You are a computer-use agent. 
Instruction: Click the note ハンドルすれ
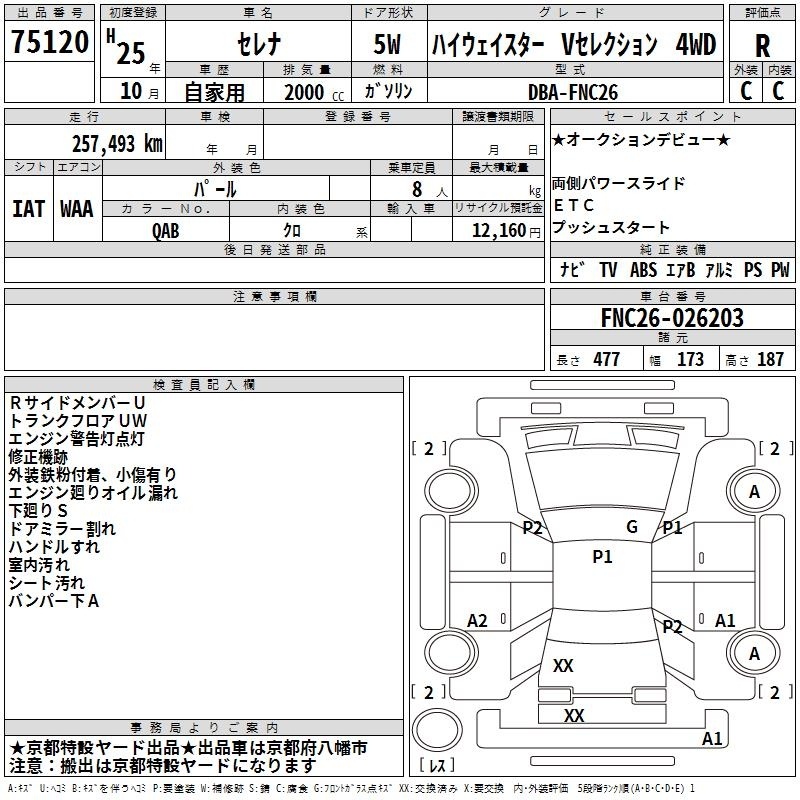[x=55, y=547]
